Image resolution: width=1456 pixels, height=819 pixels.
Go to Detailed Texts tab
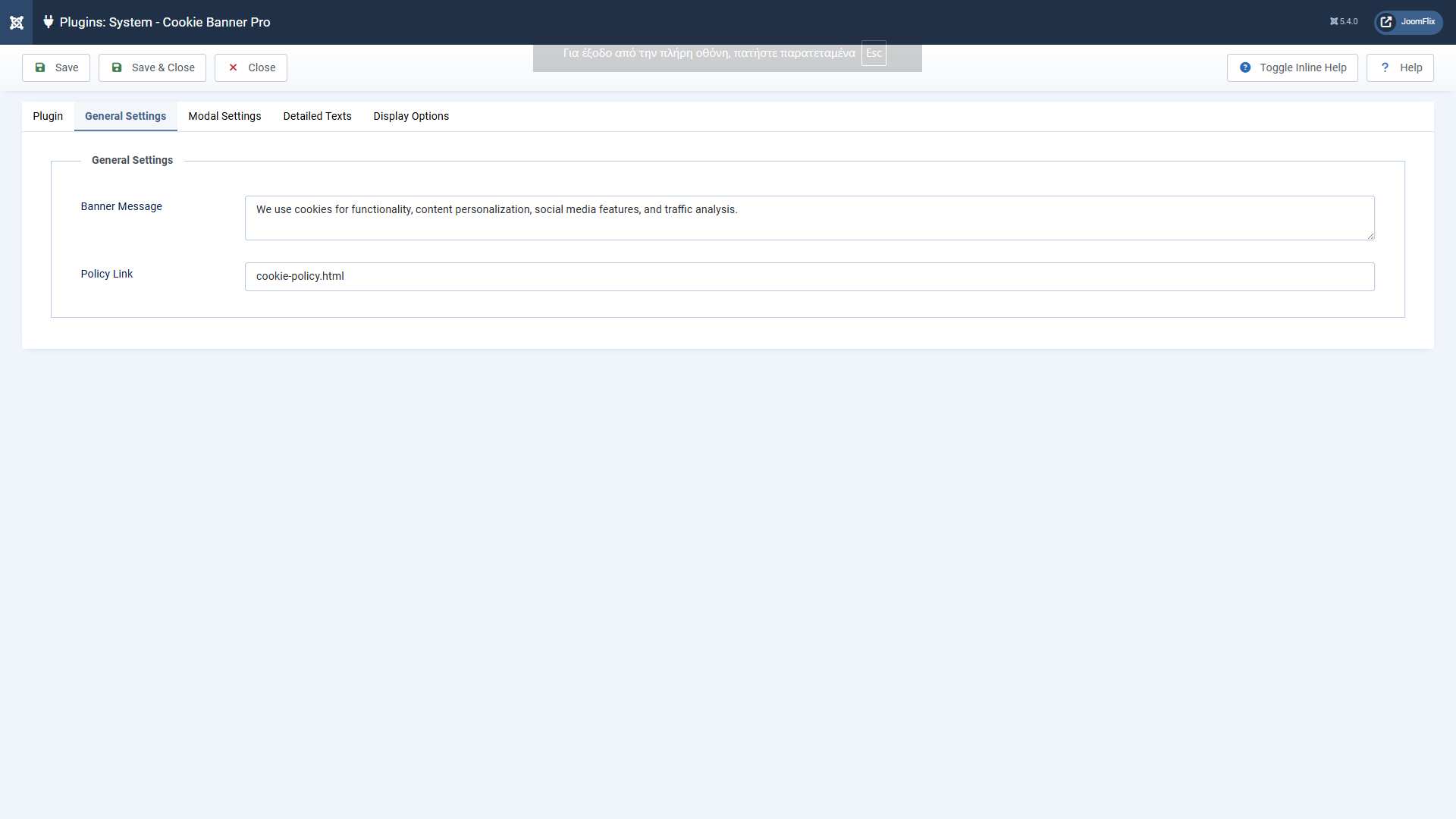[x=317, y=116]
